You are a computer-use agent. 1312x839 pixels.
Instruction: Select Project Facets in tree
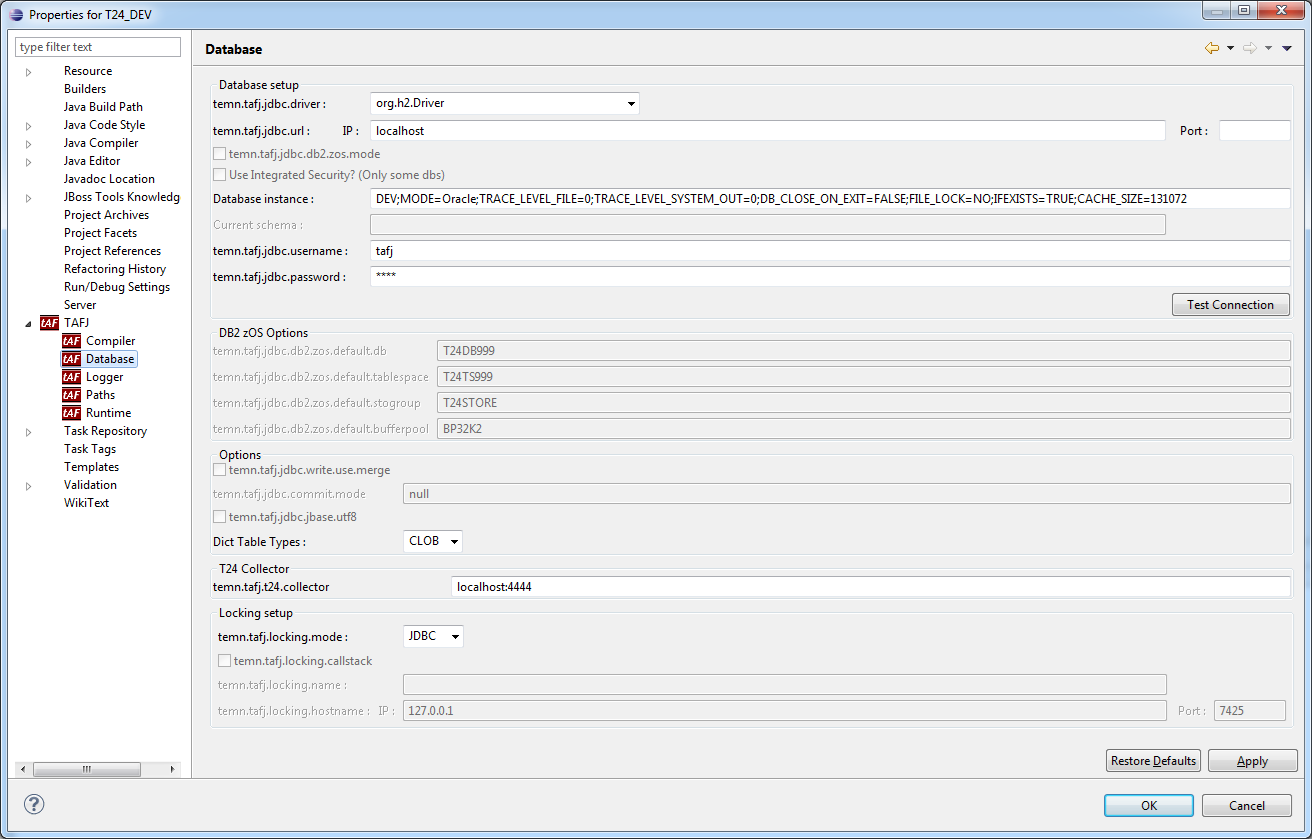click(x=100, y=233)
